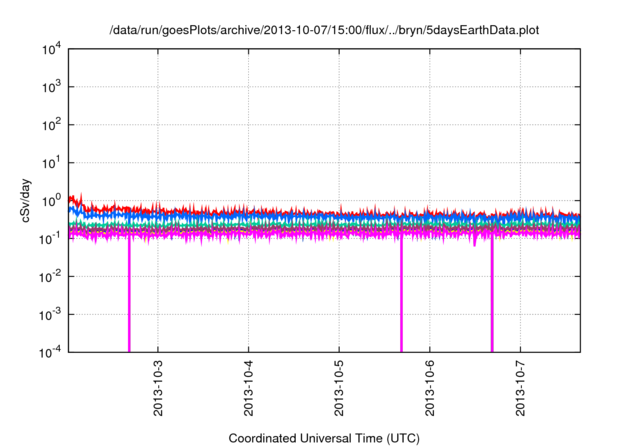This screenshot has width=640, height=448.
Task: Click the y-axis label cSv/day
Action: [26, 200]
